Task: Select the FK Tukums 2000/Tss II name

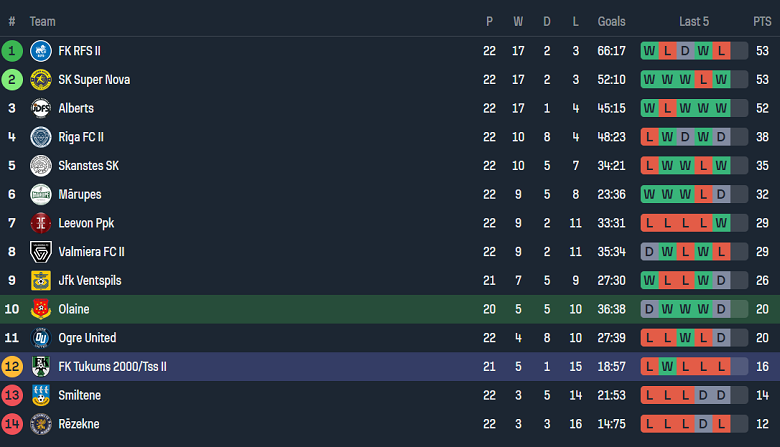Action: click(112, 367)
